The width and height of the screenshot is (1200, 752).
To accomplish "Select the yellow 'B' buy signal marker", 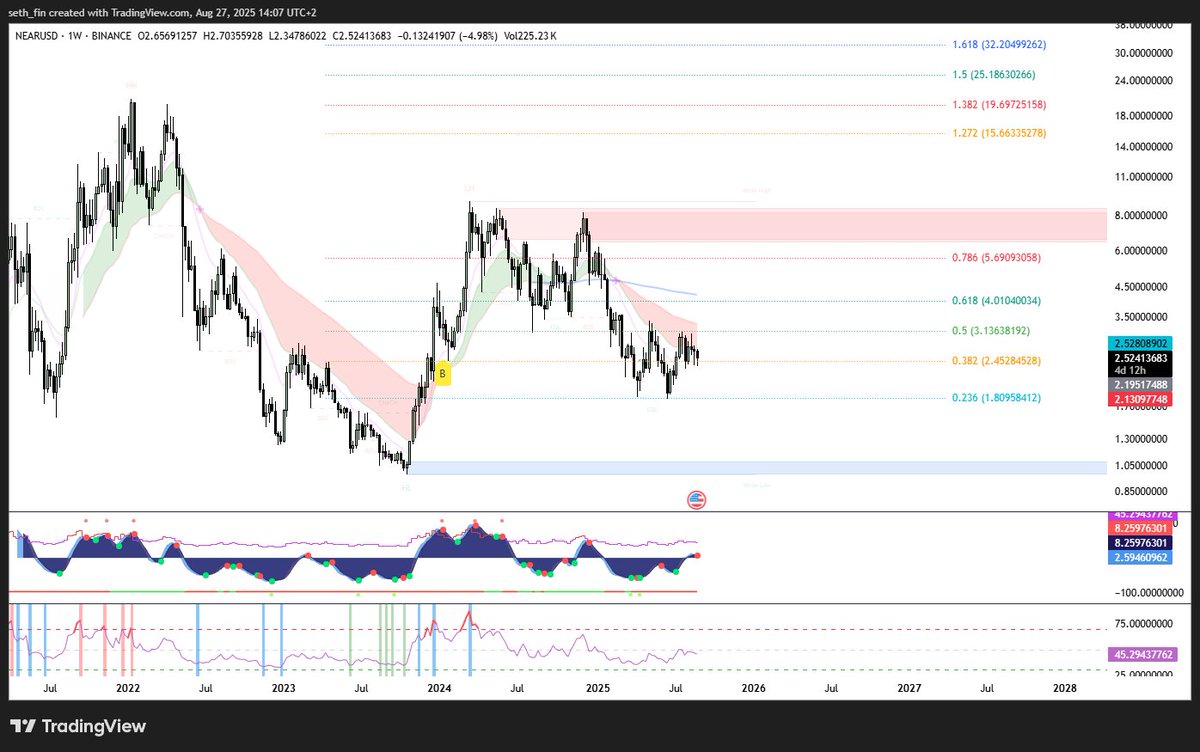I will 440,373.
